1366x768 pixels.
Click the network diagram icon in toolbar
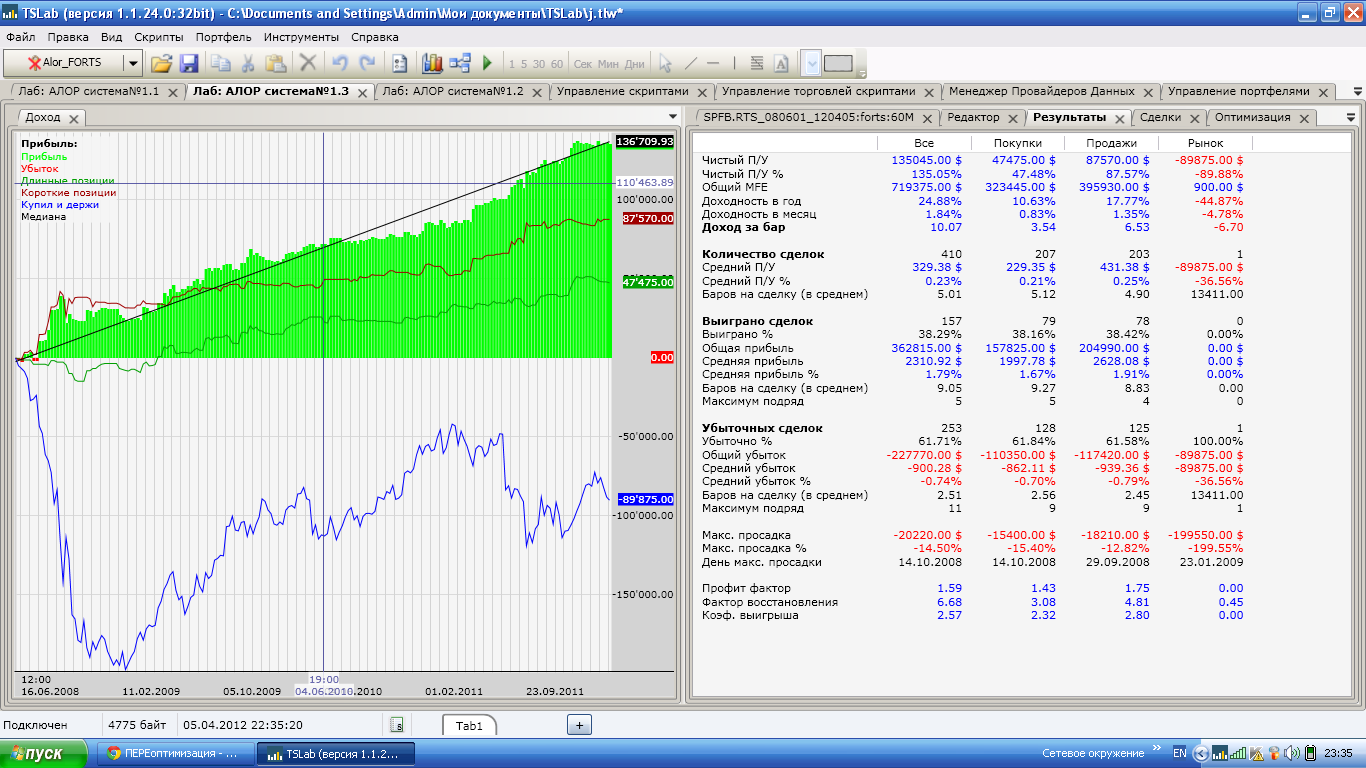click(460, 63)
